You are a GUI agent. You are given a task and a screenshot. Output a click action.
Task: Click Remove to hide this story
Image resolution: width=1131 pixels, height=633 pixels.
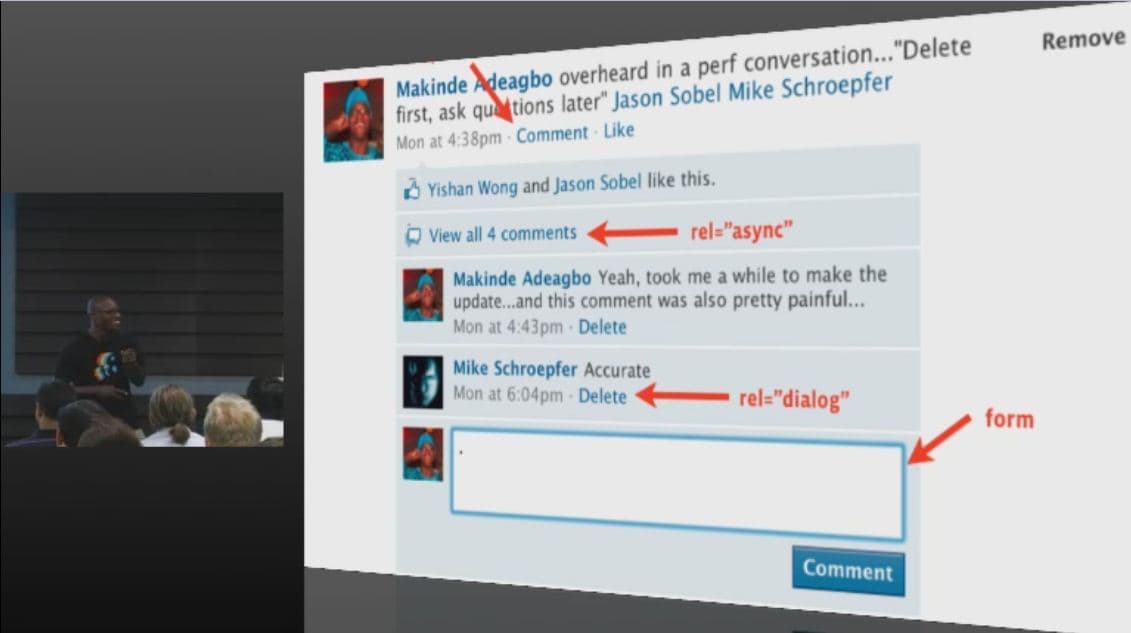coord(1083,38)
